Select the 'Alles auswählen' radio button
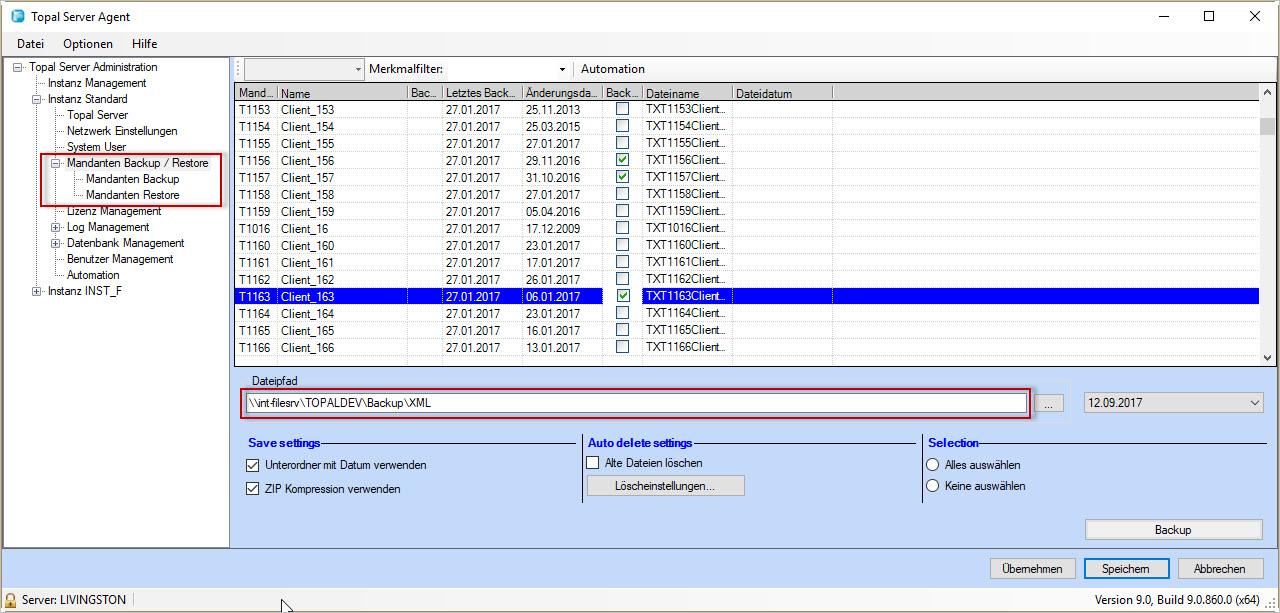Image resolution: width=1280 pixels, height=613 pixels. click(x=932, y=464)
